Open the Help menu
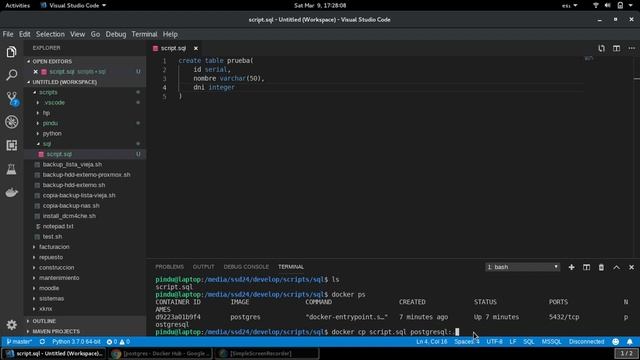 click(170, 34)
